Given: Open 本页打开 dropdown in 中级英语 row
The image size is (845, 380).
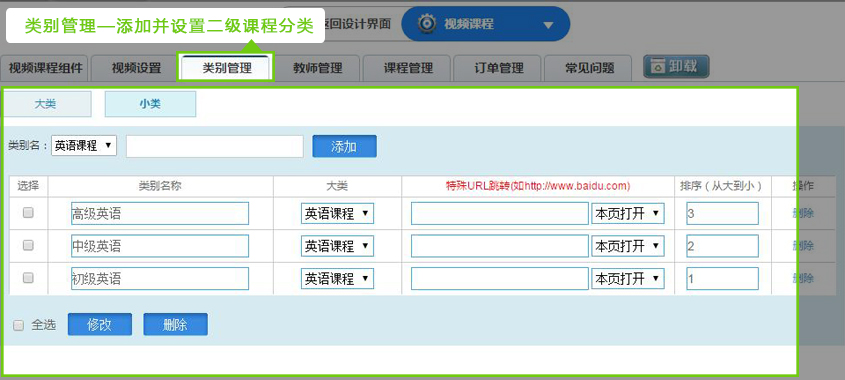Looking at the screenshot, I should 628,246.
